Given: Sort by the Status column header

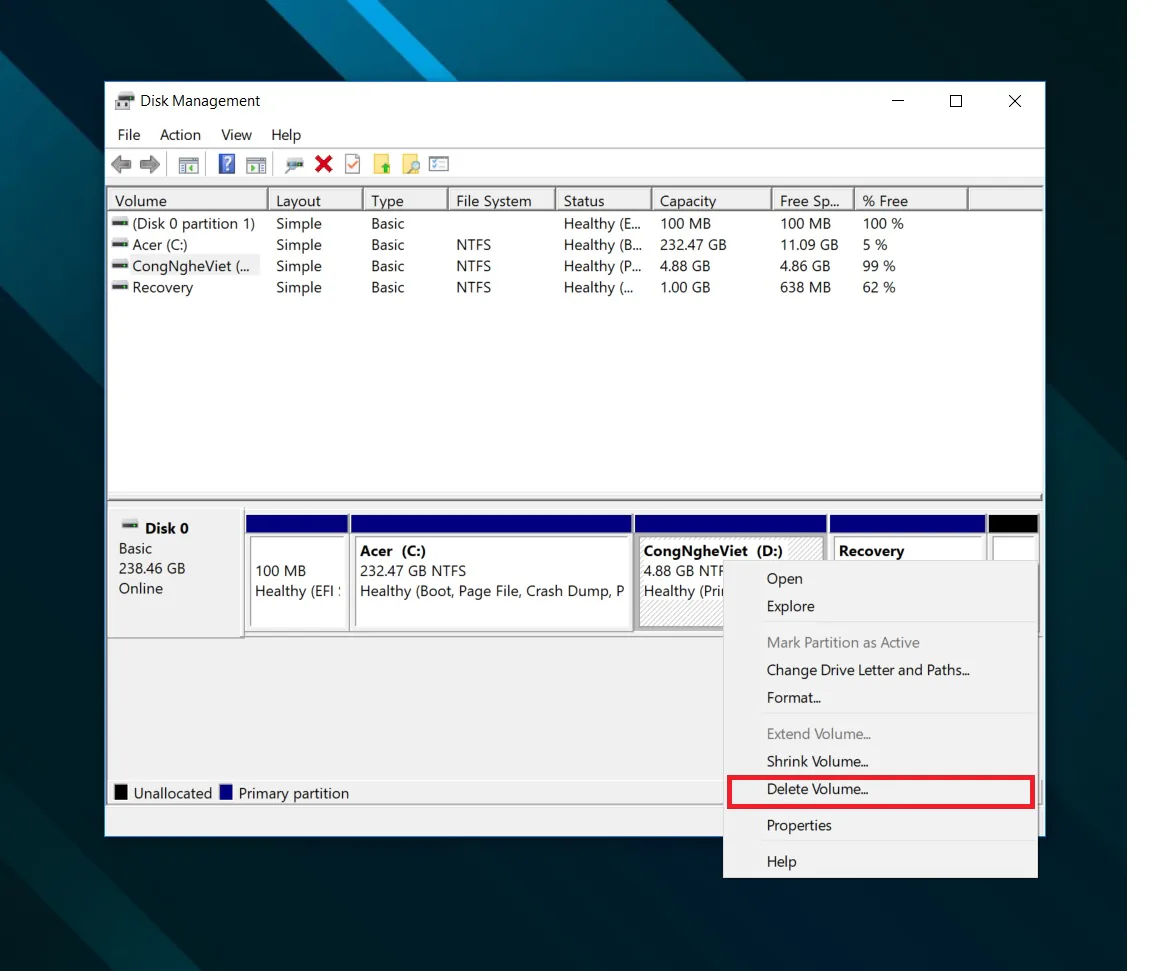Looking at the screenshot, I should tap(603, 201).
